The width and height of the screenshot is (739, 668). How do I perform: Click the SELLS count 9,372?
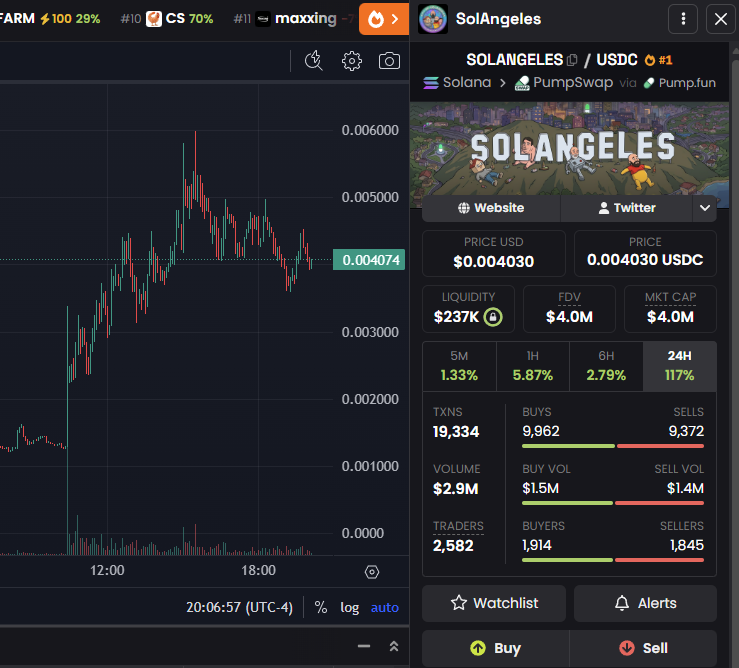pyautogui.click(x=686, y=431)
